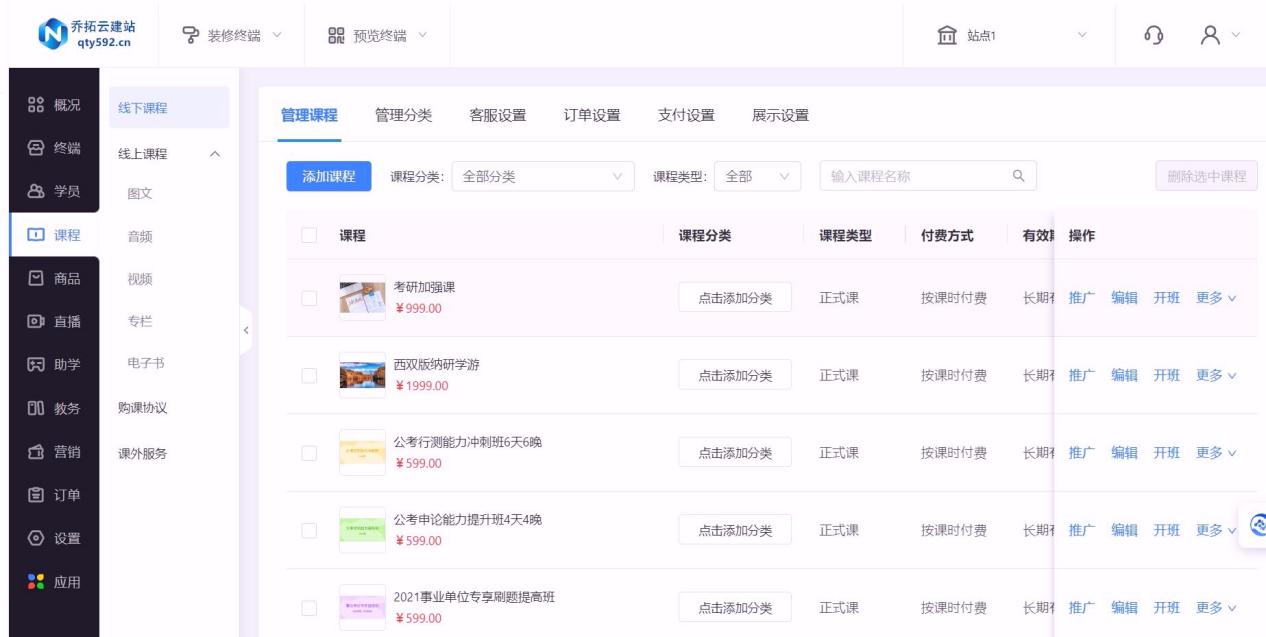Click search magnifier in course name field

[1018, 176]
